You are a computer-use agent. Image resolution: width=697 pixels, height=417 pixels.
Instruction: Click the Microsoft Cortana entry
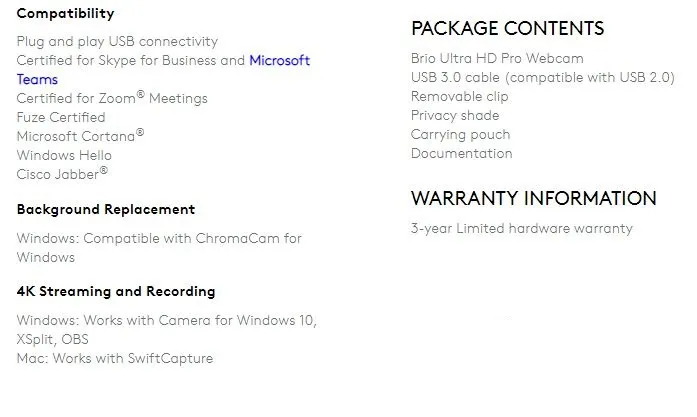click(80, 136)
